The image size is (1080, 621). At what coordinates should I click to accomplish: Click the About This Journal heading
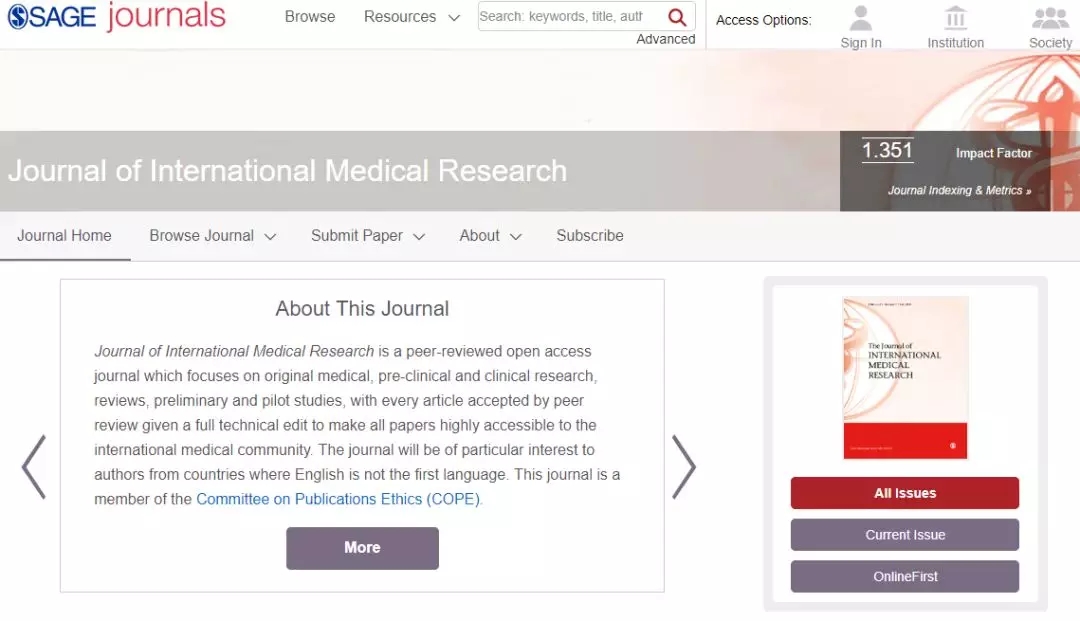point(362,308)
